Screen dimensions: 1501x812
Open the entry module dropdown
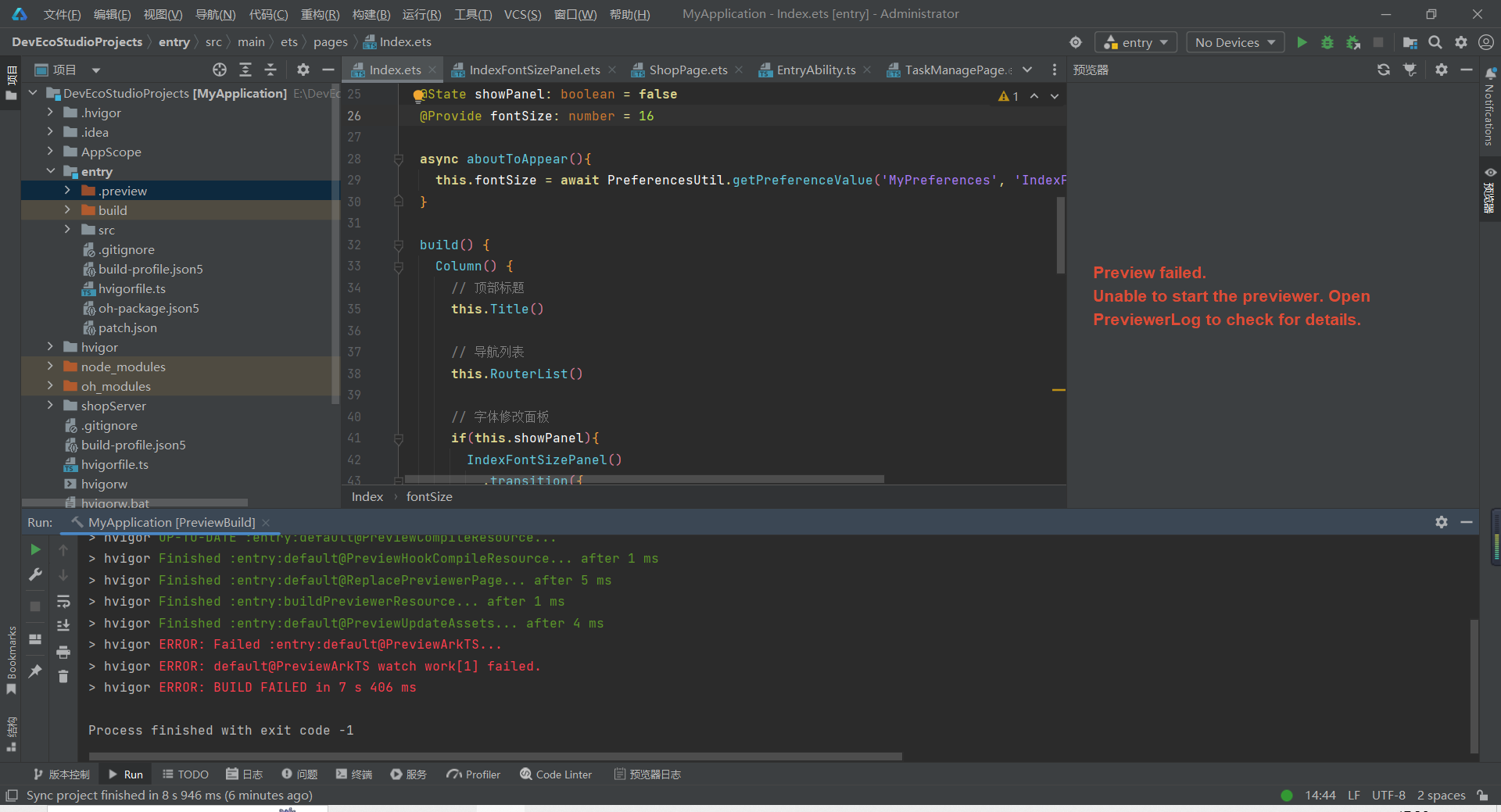click(x=1136, y=42)
